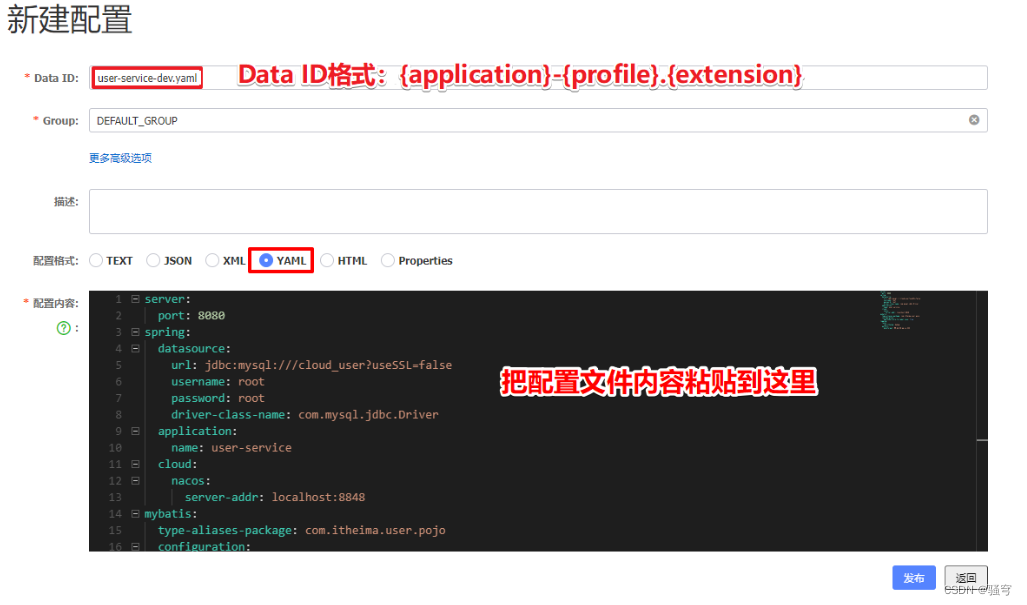Open the green question mark help icon
The height and width of the screenshot is (605, 1027).
[x=64, y=328]
